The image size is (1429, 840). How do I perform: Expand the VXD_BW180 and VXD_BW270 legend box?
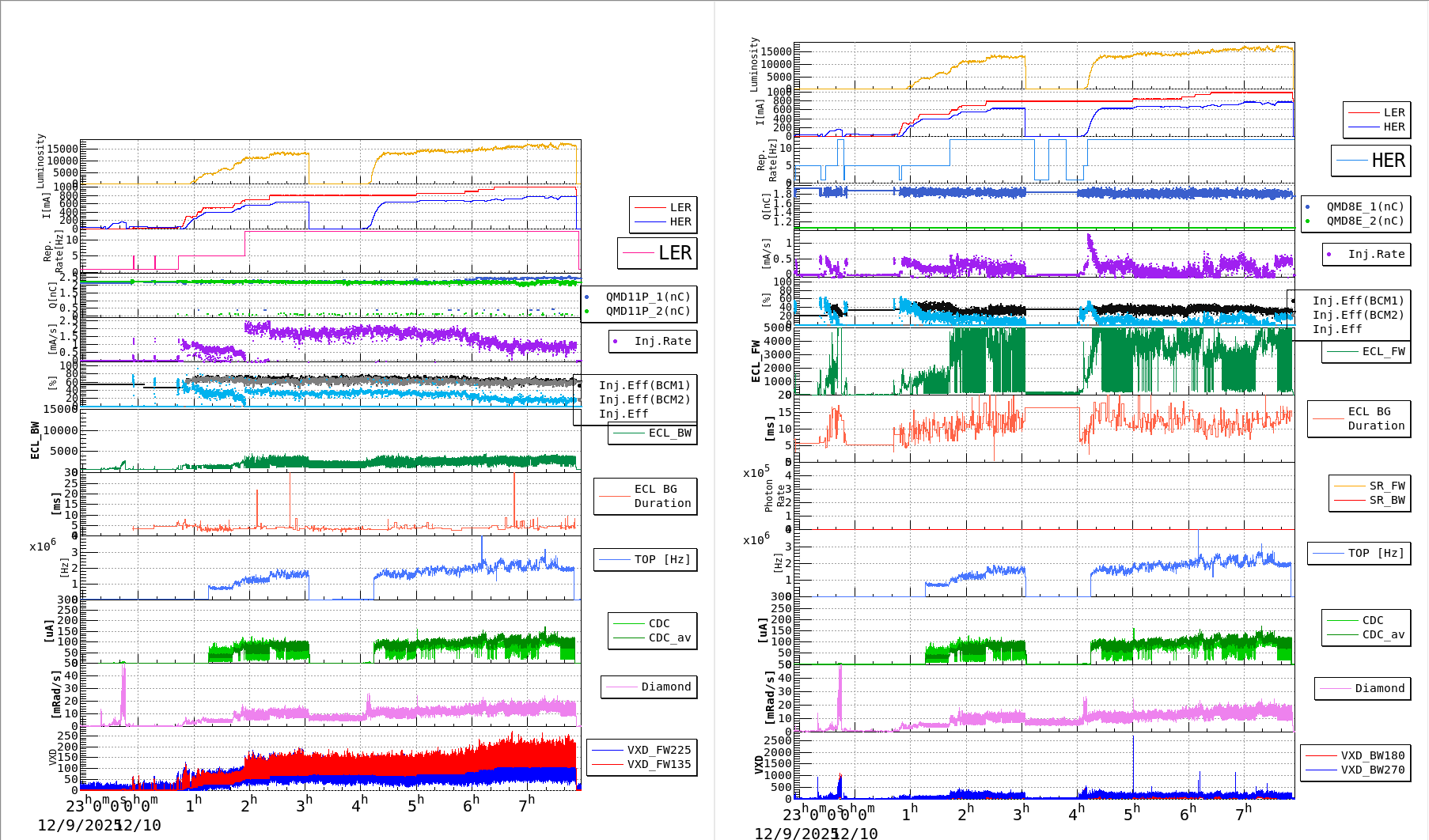pyautogui.click(x=1355, y=762)
